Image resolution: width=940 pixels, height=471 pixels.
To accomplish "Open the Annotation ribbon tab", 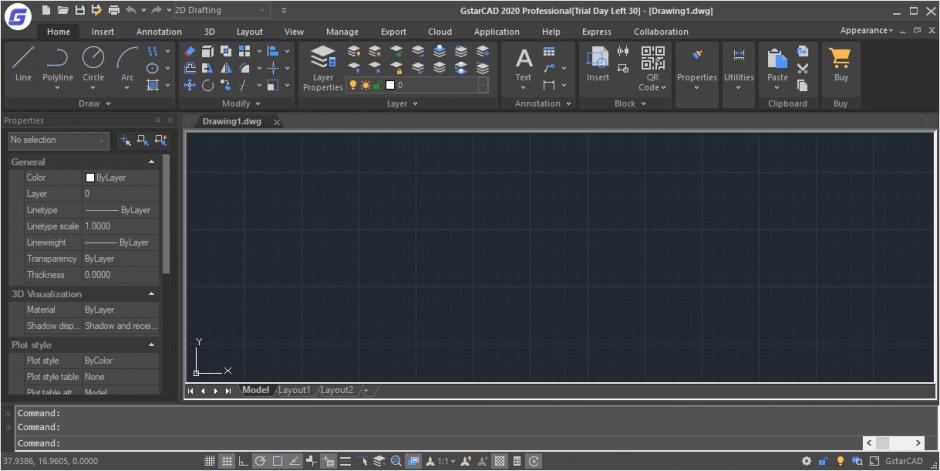I will [159, 32].
